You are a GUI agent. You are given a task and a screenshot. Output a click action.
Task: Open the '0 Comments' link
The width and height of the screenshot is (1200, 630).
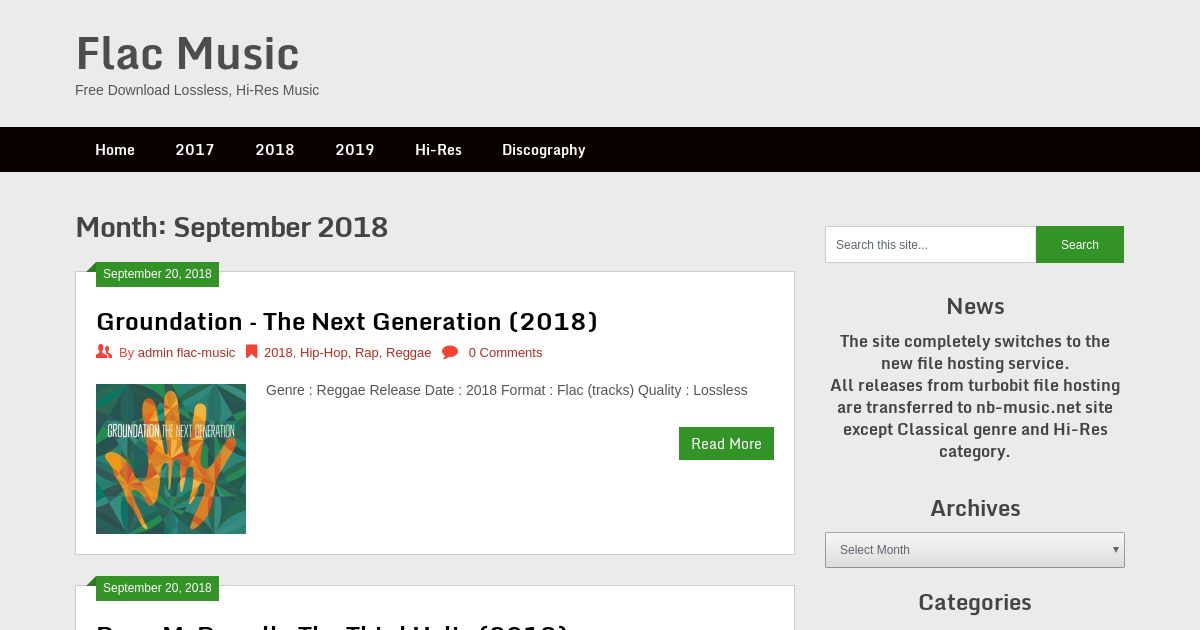point(505,353)
